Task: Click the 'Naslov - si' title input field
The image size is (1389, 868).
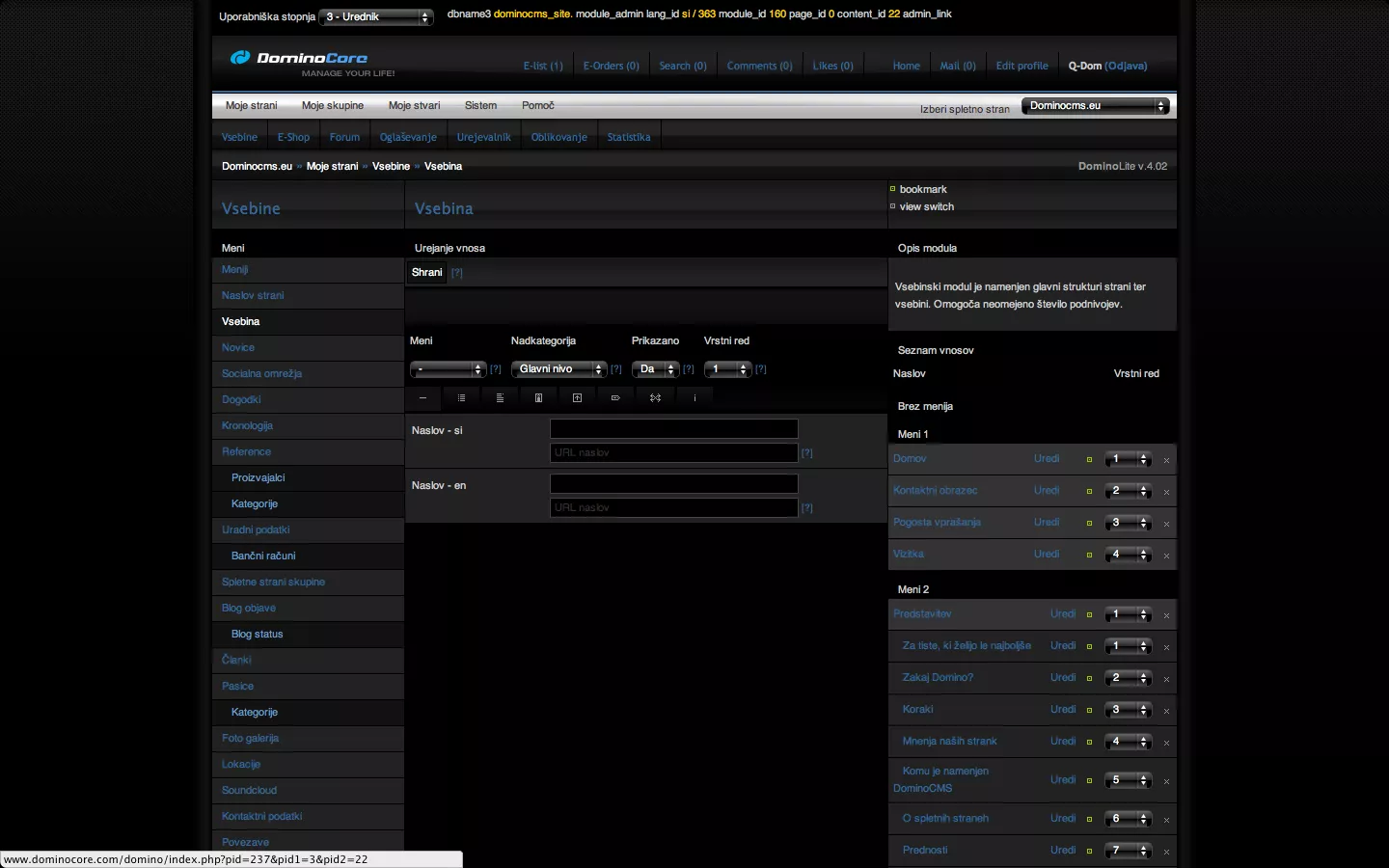Action: [673, 429]
